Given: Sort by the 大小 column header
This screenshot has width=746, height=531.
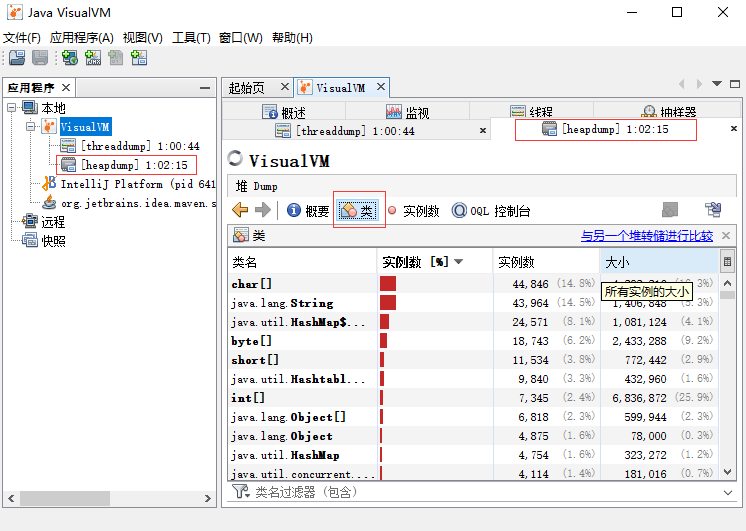Looking at the screenshot, I should (x=659, y=262).
